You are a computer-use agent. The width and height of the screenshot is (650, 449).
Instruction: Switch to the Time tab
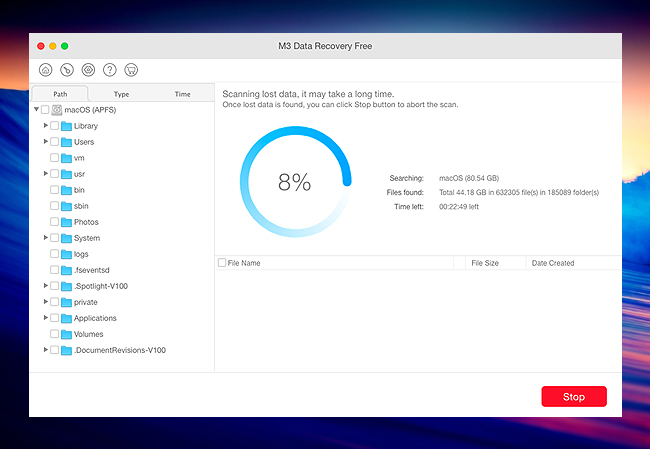click(182, 94)
